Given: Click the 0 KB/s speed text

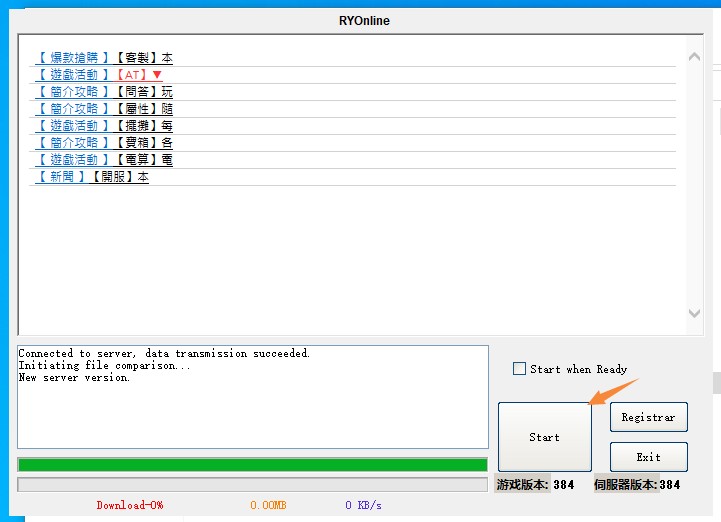Looking at the screenshot, I should pos(363,505).
